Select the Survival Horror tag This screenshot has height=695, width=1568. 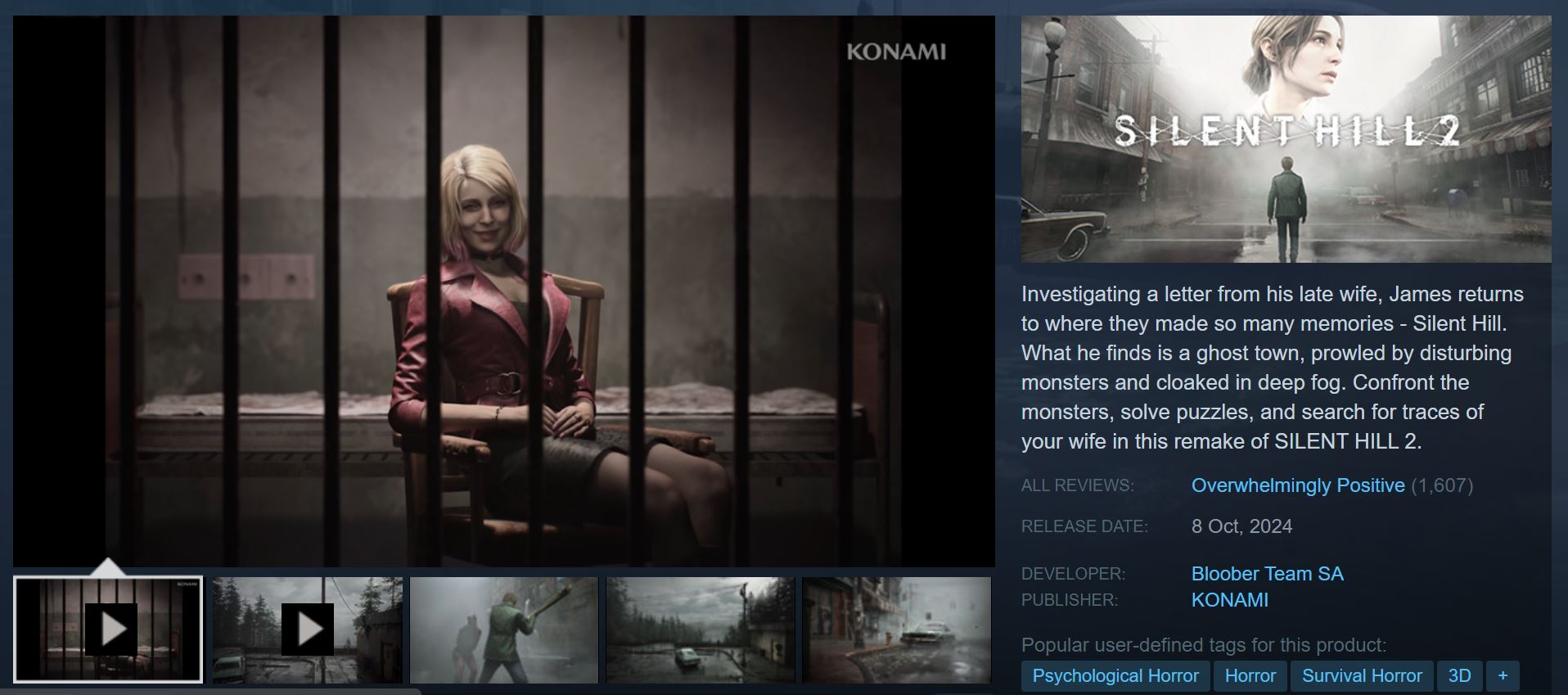coord(1362,676)
